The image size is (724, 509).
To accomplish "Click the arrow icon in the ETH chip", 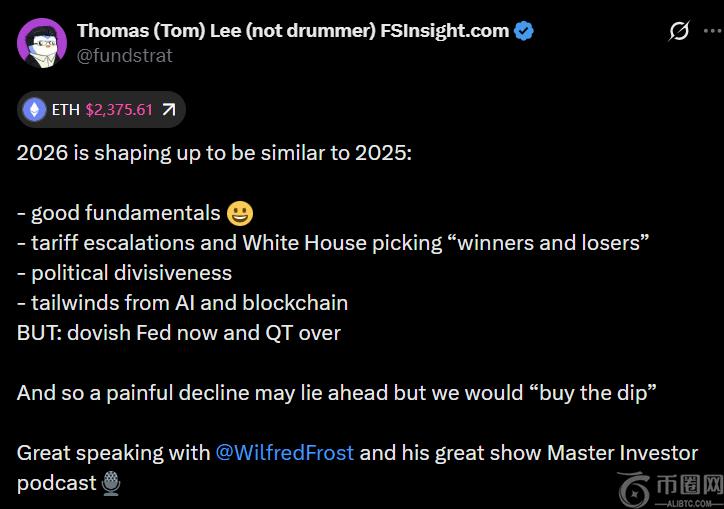I will tap(168, 110).
